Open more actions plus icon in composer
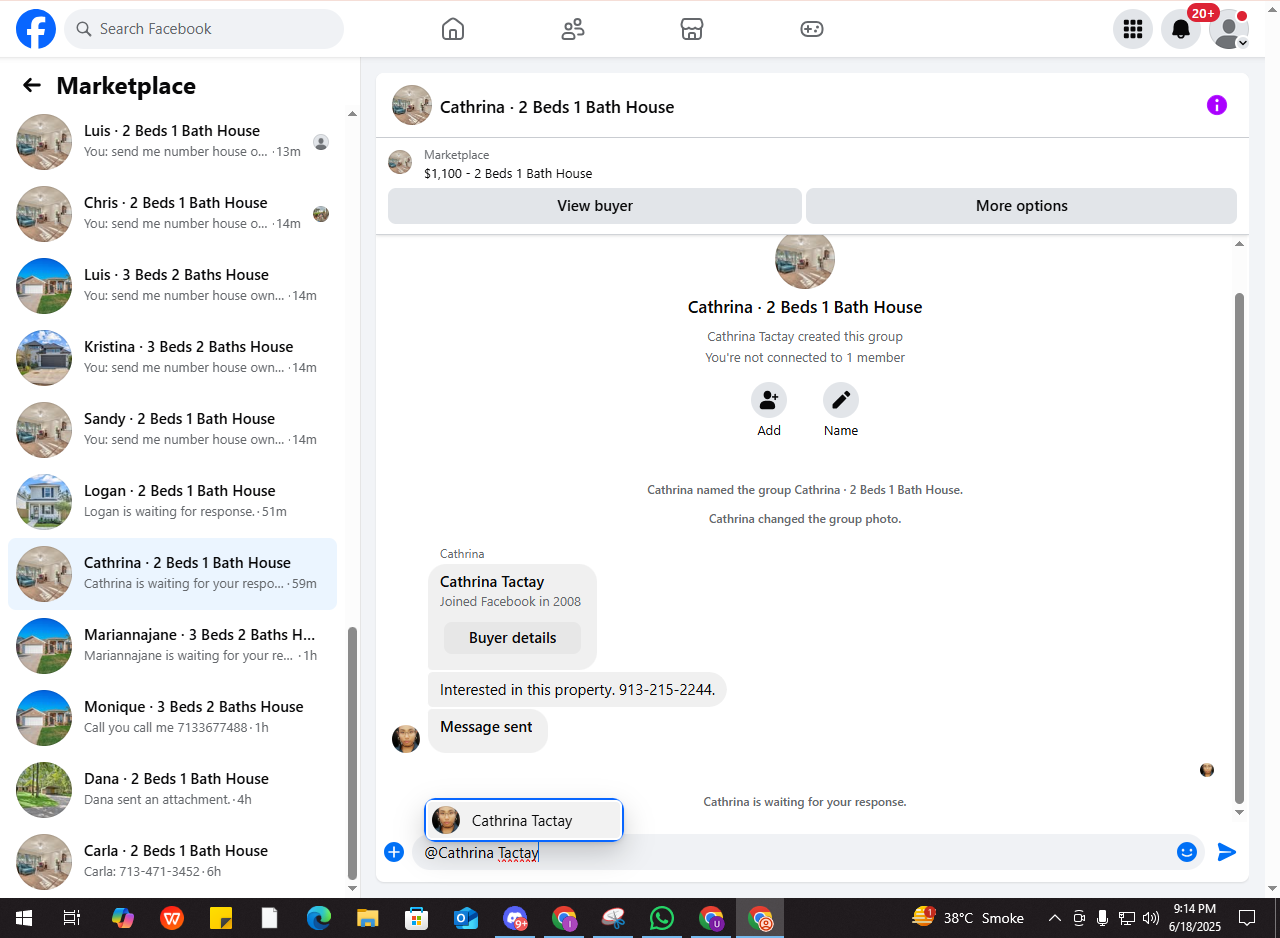 pyautogui.click(x=394, y=852)
